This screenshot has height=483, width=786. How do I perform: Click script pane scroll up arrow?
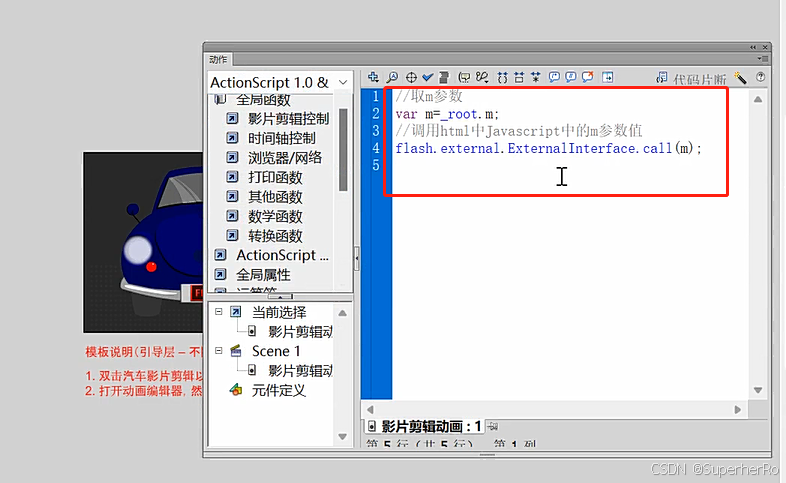(758, 99)
